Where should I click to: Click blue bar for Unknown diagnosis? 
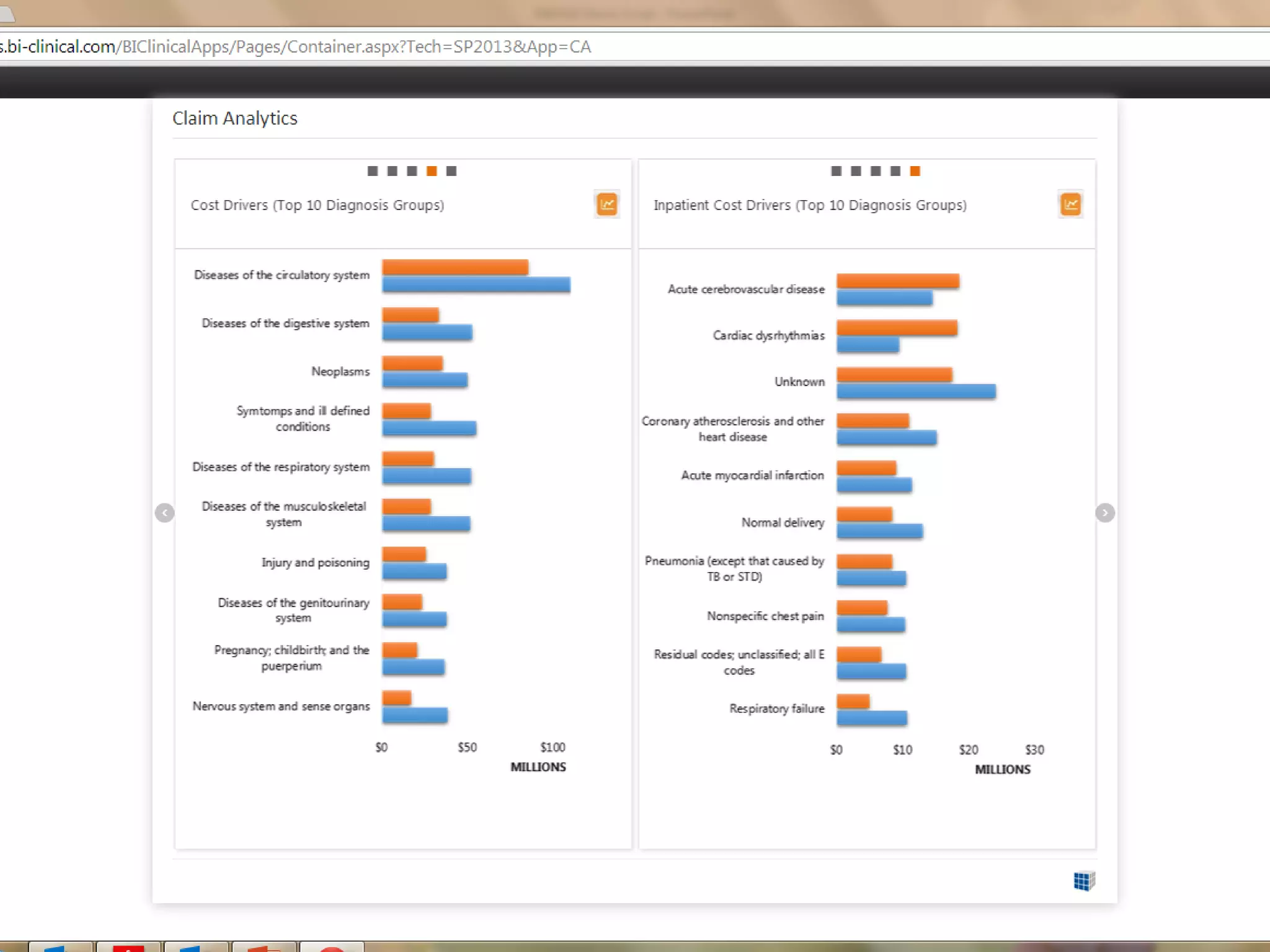(915, 392)
